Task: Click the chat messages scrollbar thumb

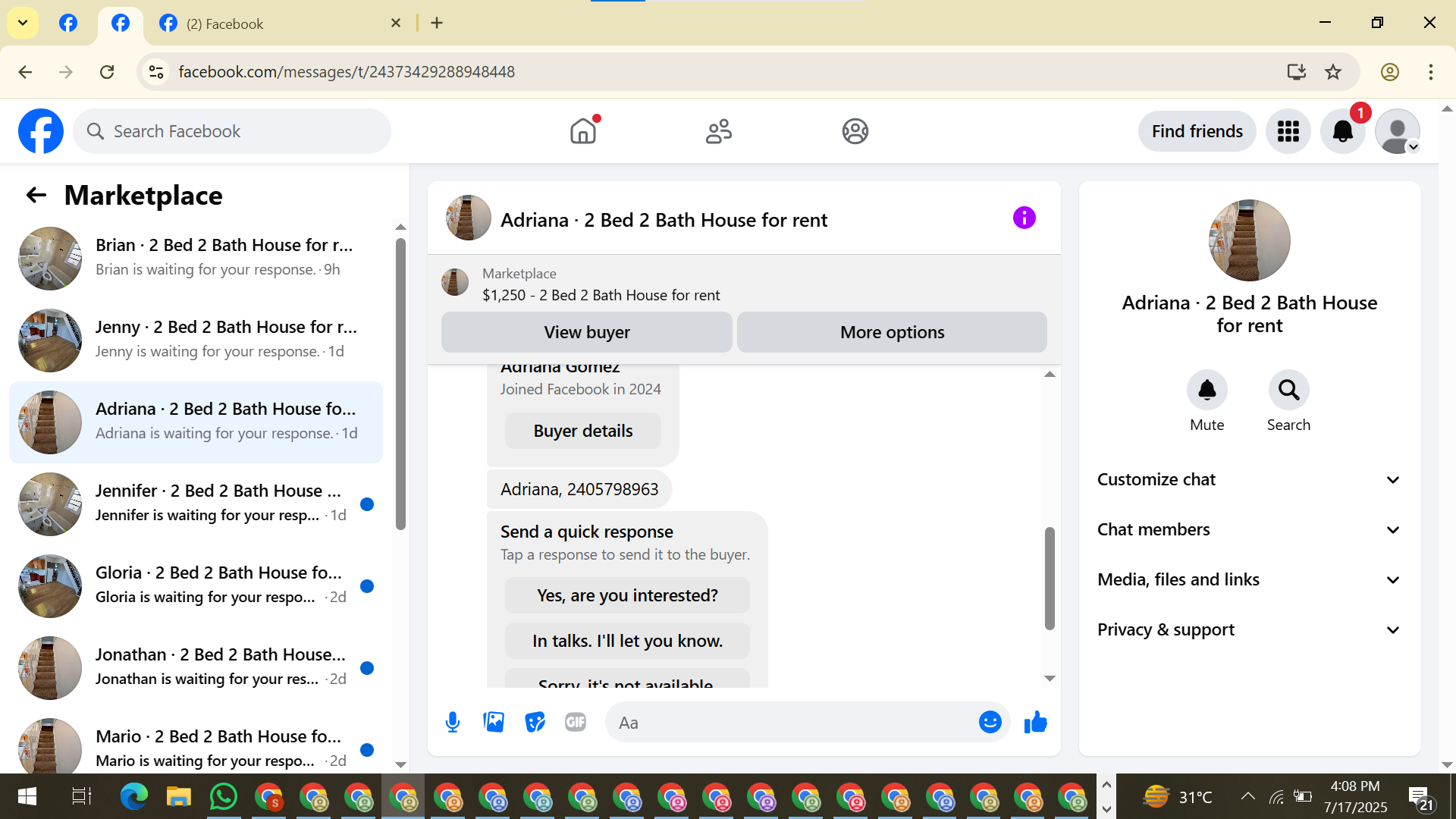Action: point(1050,578)
